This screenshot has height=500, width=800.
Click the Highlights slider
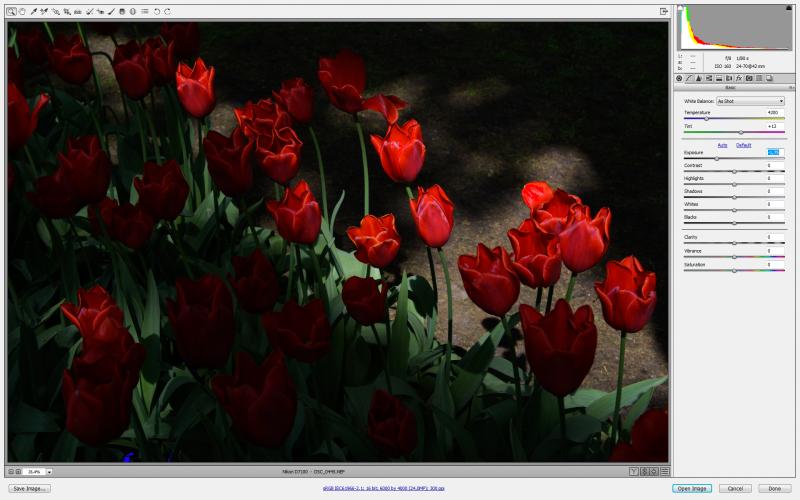[x=734, y=184]
